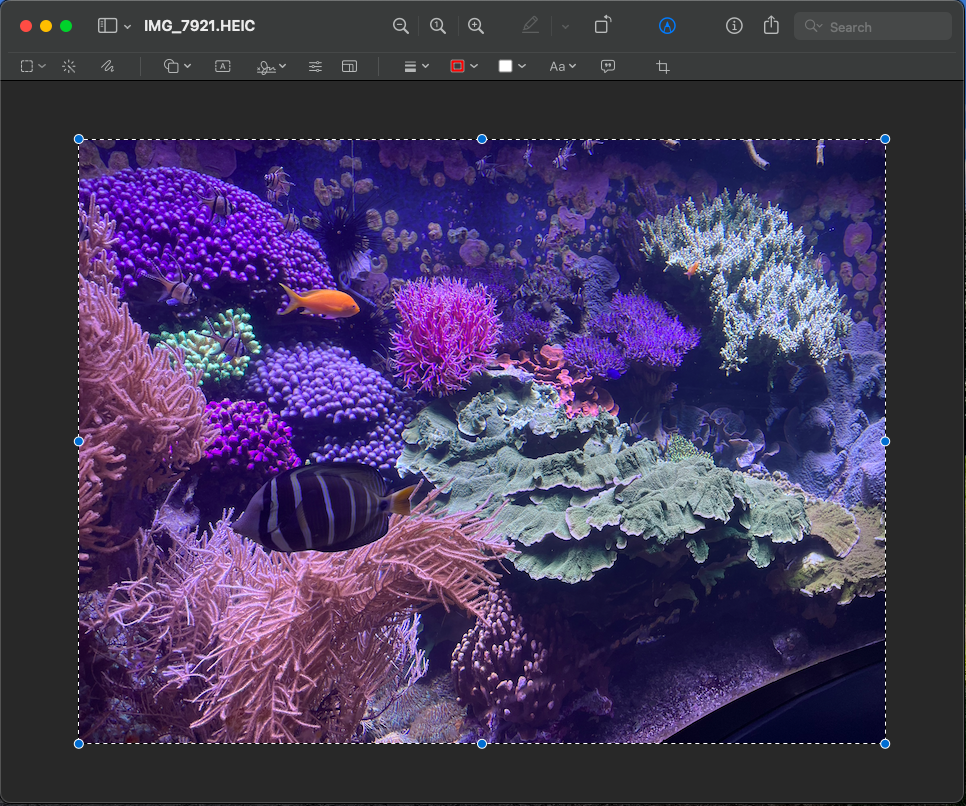The image size is (966, 806).
Task: Open the Text Style Aa dropdown
Action: [563, 66]
